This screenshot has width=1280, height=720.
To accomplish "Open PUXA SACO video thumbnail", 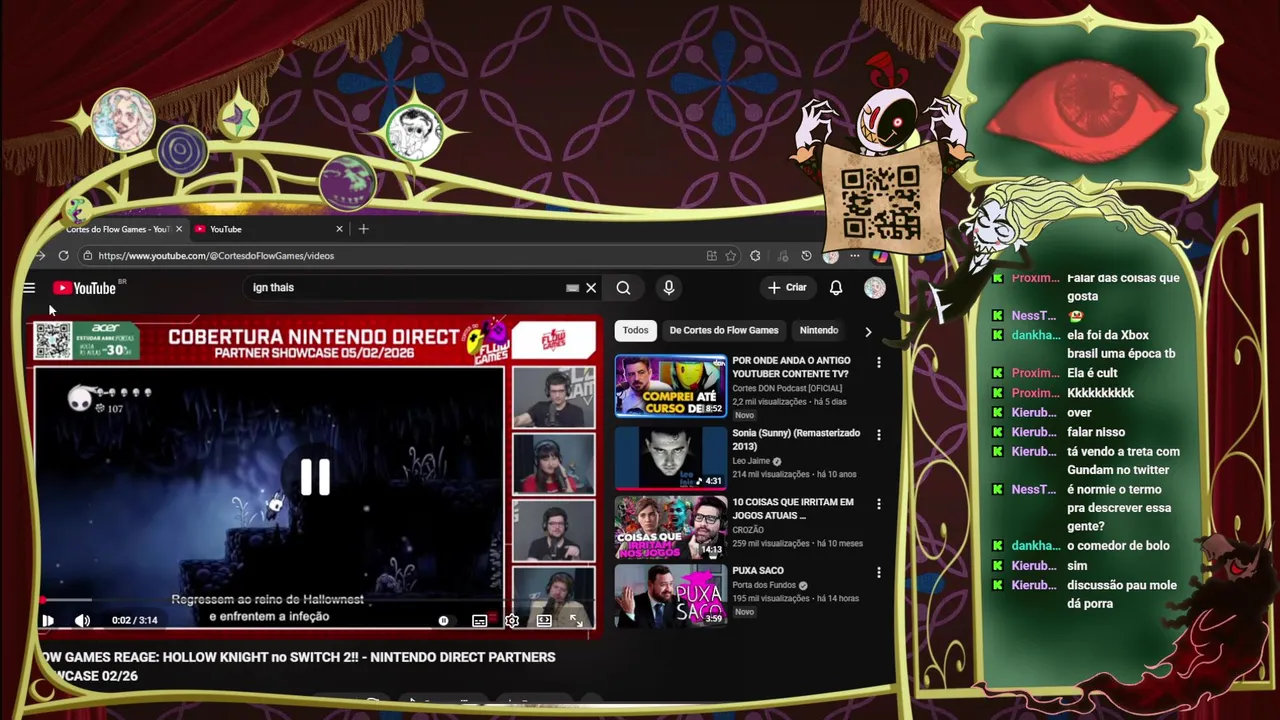I will tap(670, 596).
